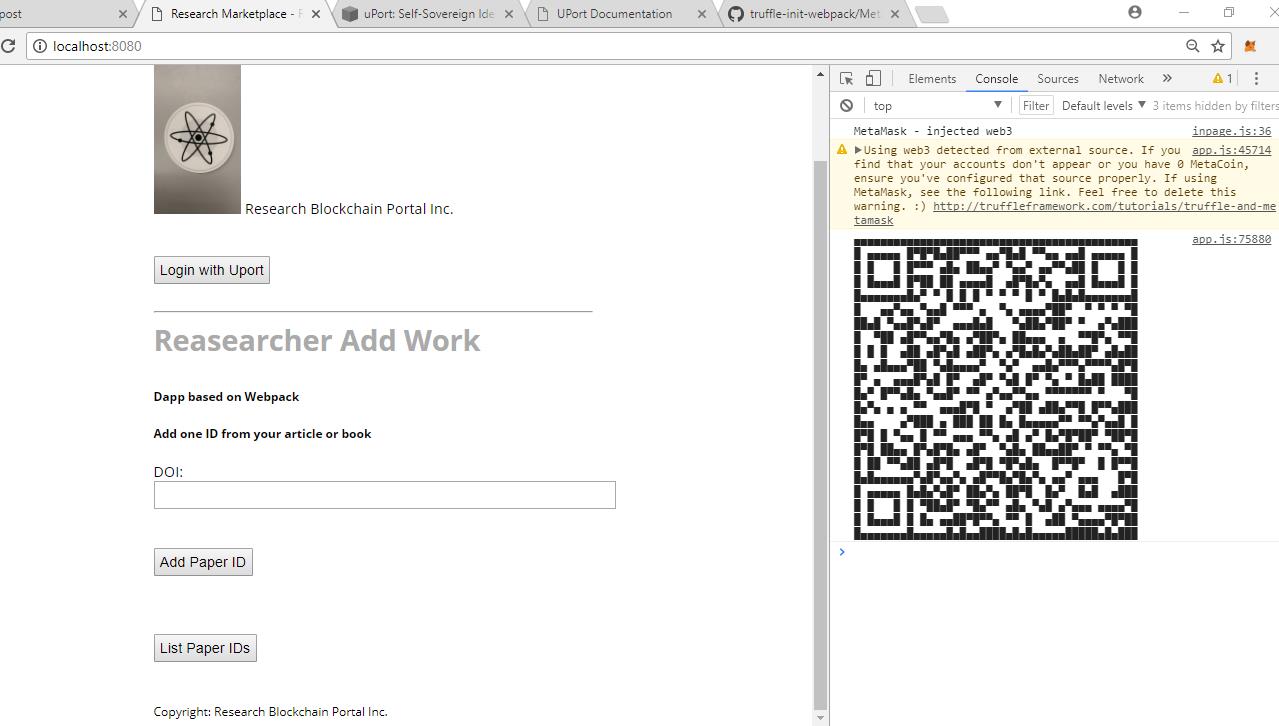Open the Default levels dropdown

tap(1104, 105)
